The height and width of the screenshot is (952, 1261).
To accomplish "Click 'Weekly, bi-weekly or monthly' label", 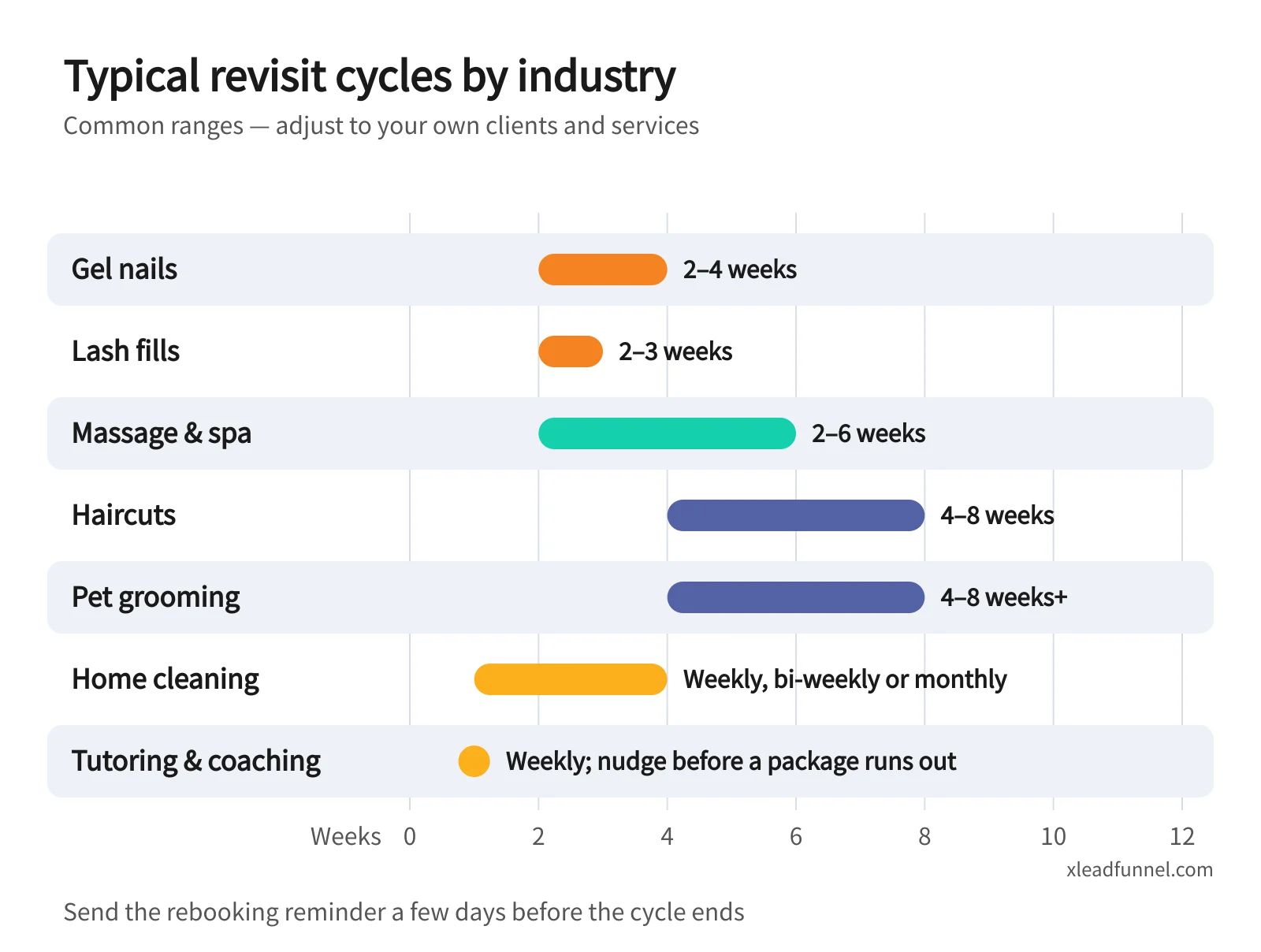I will [x=845, y=679].
